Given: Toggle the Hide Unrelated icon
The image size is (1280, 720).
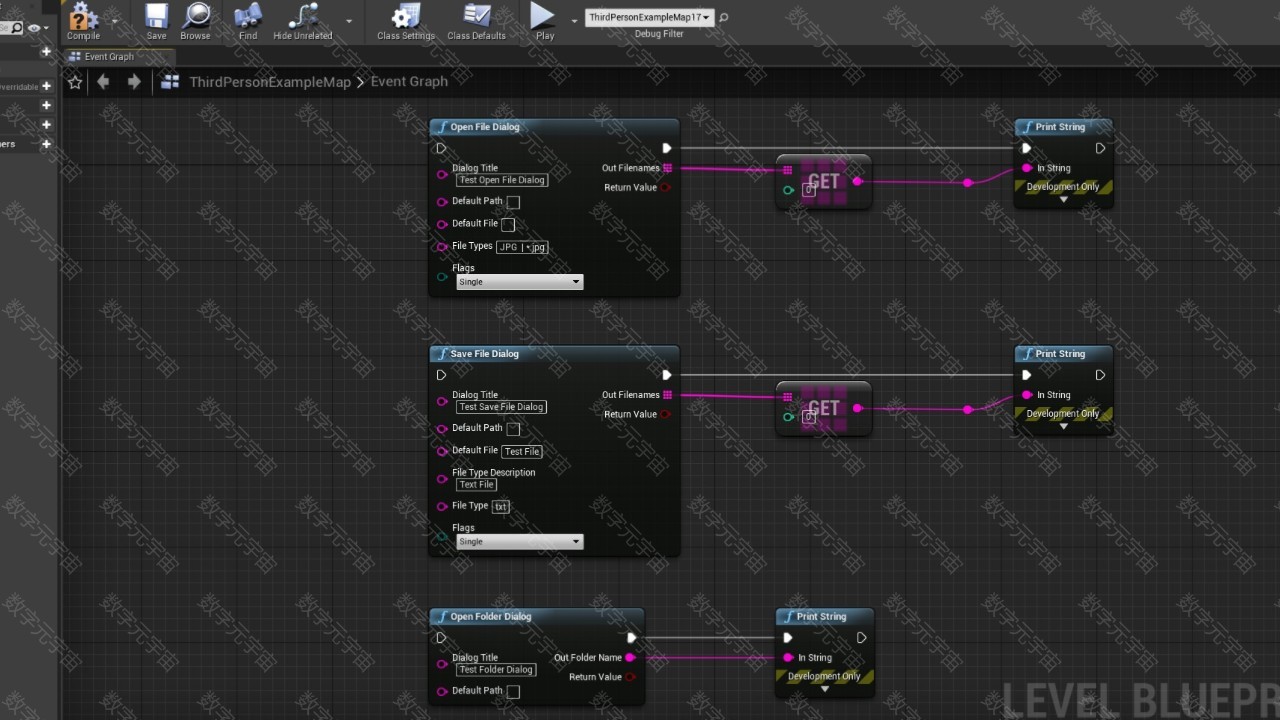Looking at the screenshot, I should click(302, 17).
